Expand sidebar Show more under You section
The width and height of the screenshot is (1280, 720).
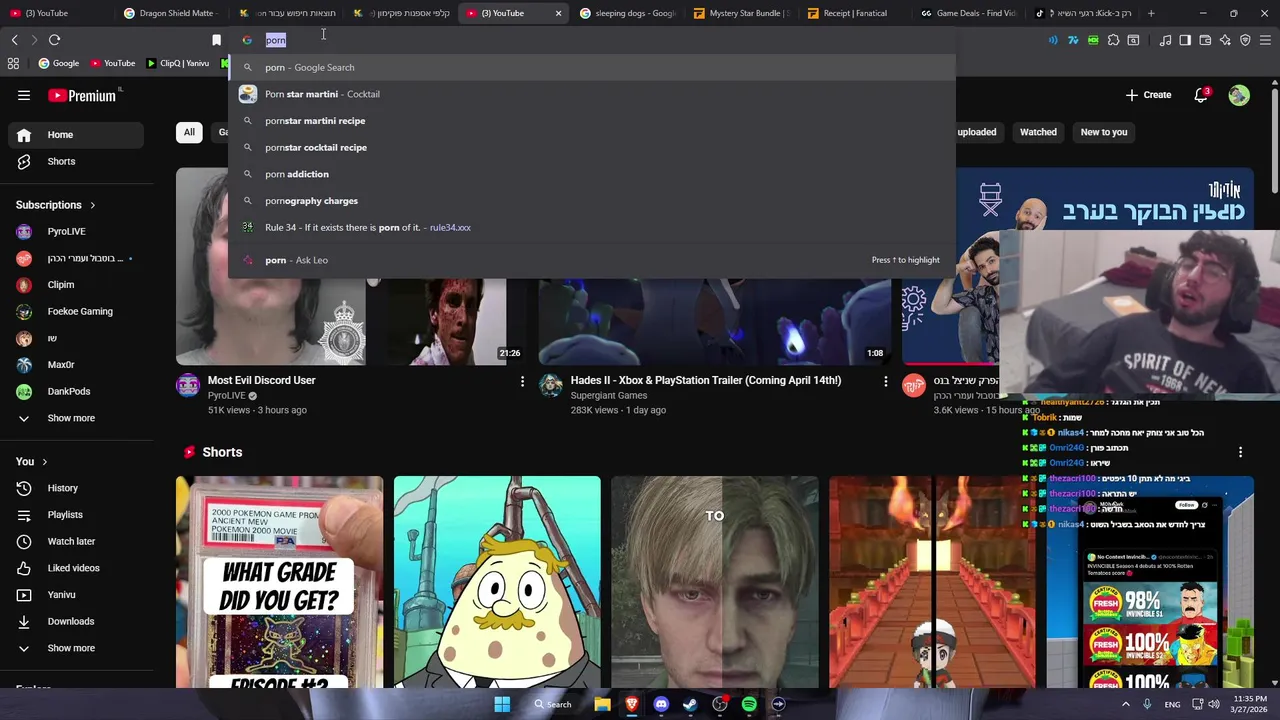pyautogui.click(x=71, y=648)
